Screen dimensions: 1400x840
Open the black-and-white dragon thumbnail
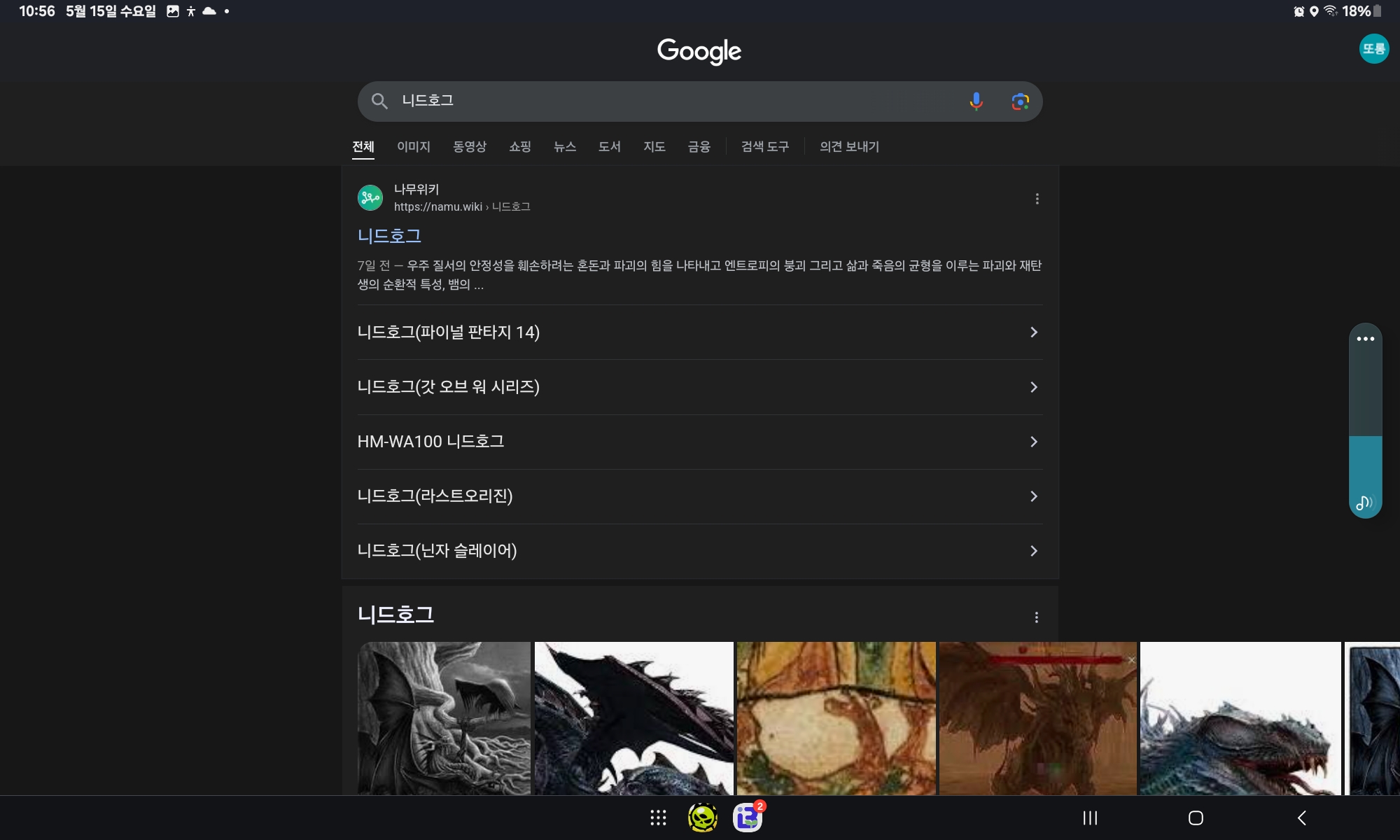pyautogui.click(x=444, y=717)
